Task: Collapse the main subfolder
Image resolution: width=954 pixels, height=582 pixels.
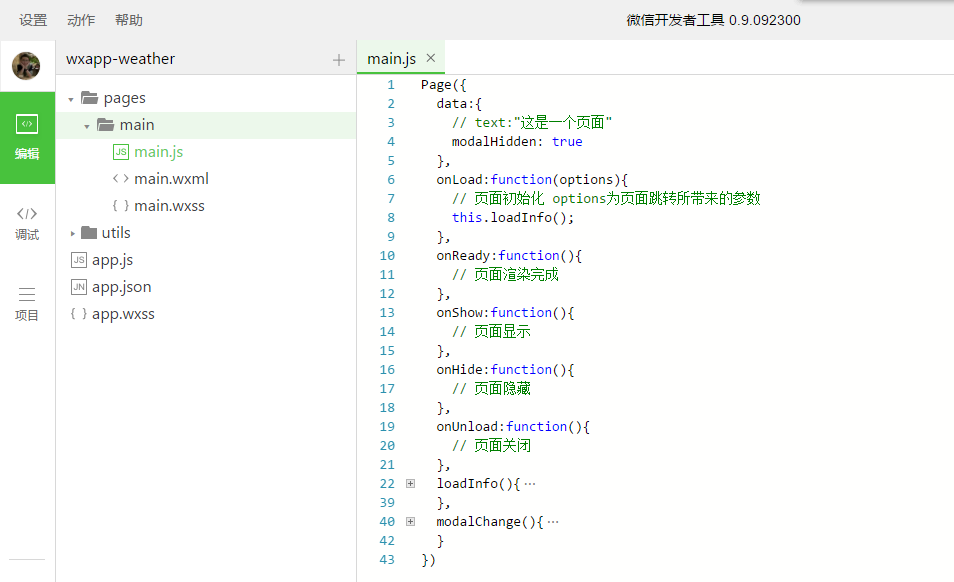Action: [x=87, y=126]
